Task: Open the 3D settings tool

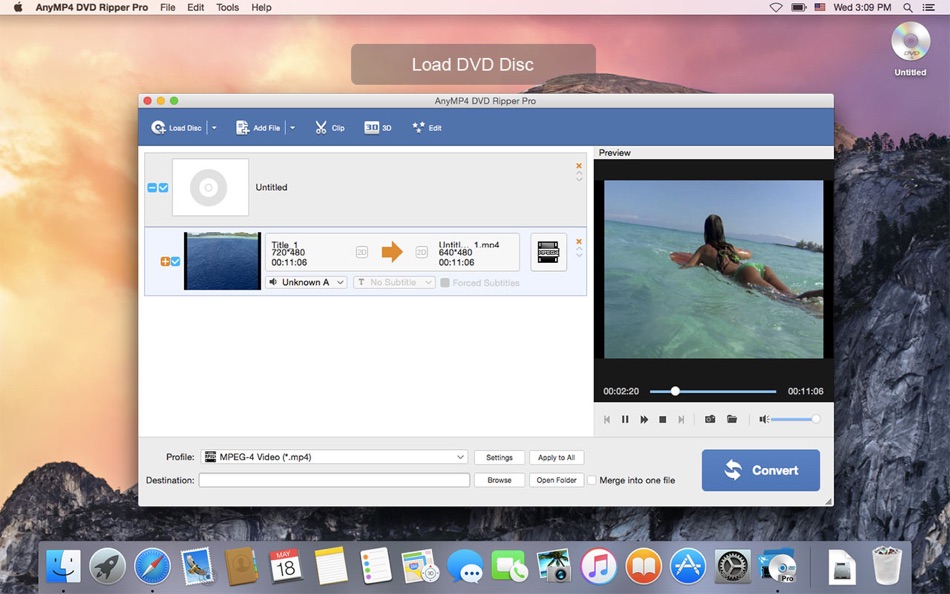Action: coord(377,127)
